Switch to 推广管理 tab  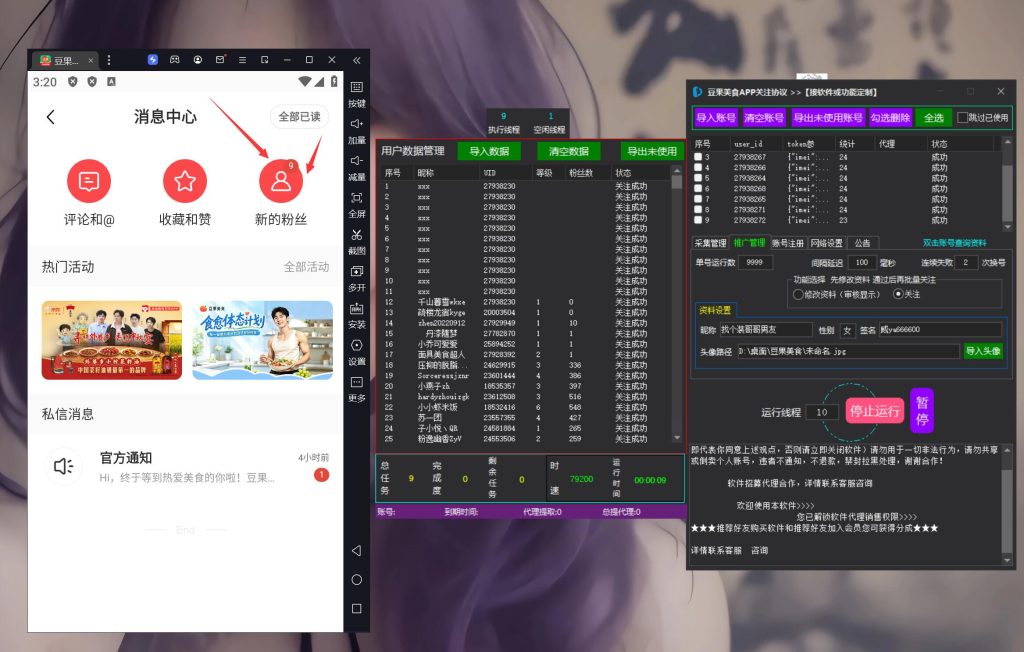click(748, 243)
